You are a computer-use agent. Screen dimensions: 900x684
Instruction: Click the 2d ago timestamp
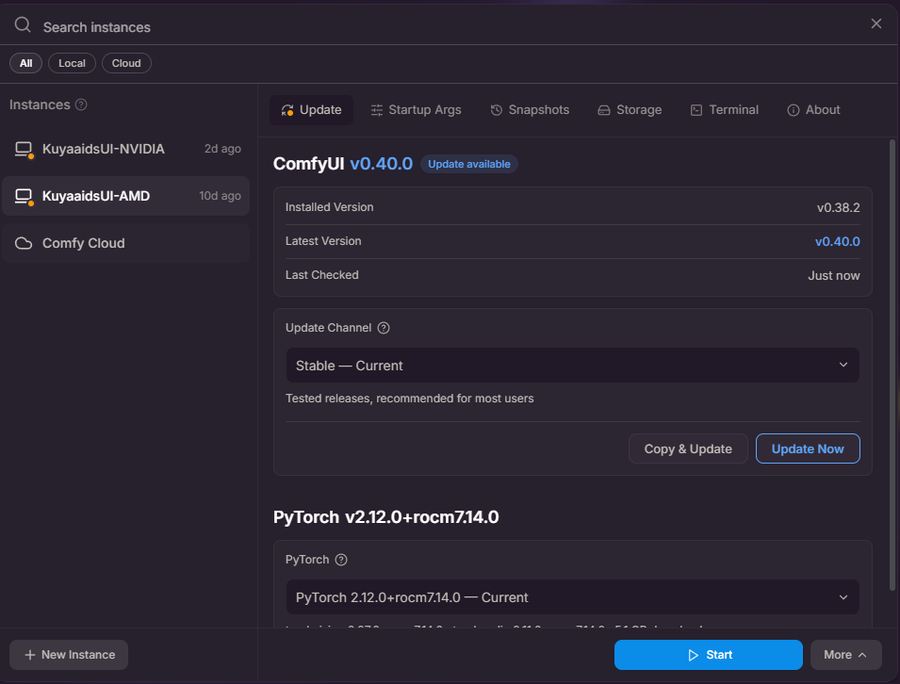click(223, 149)
